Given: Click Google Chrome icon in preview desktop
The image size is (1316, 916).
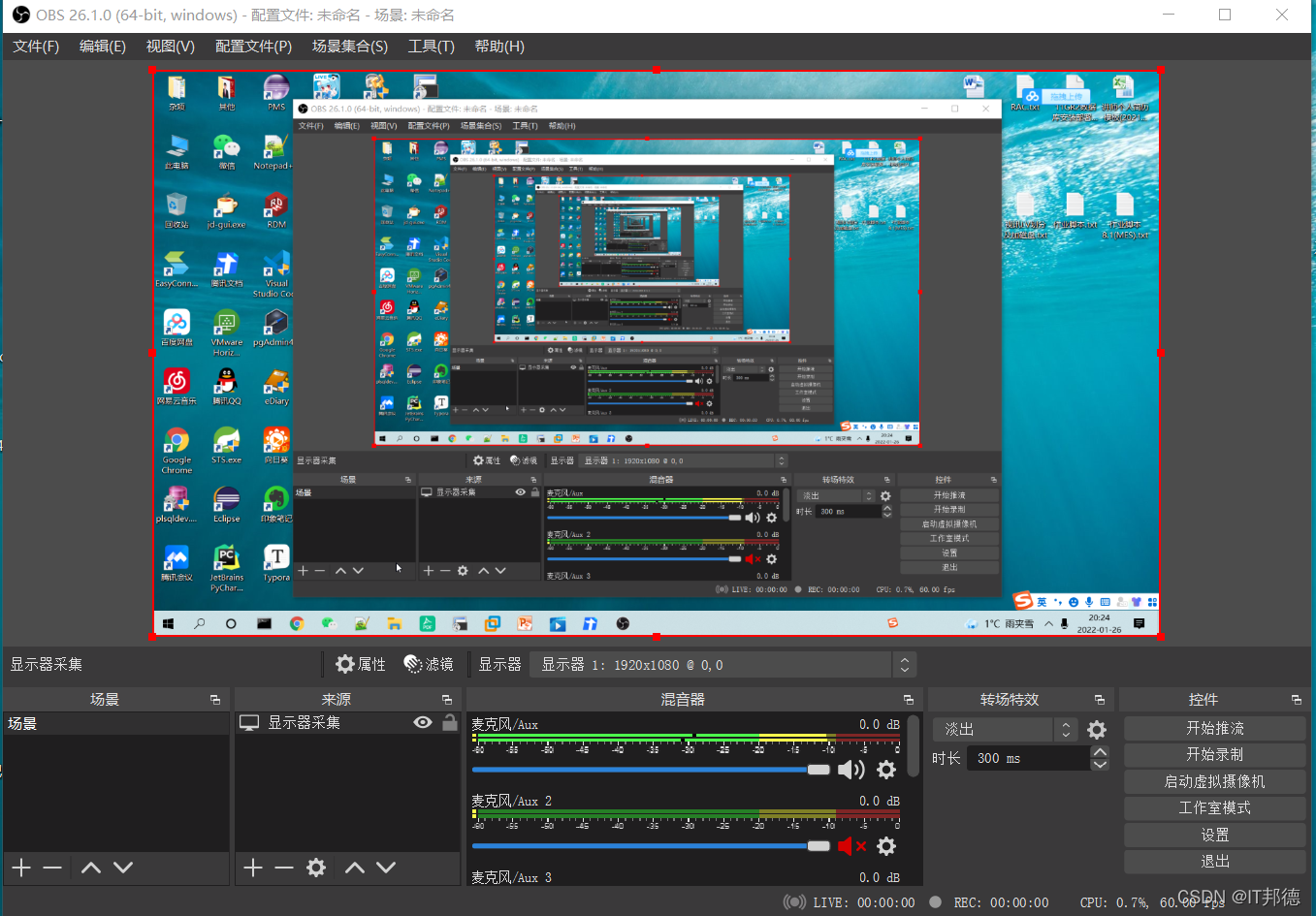Looking at the screenshot, I should click(177, 449).
